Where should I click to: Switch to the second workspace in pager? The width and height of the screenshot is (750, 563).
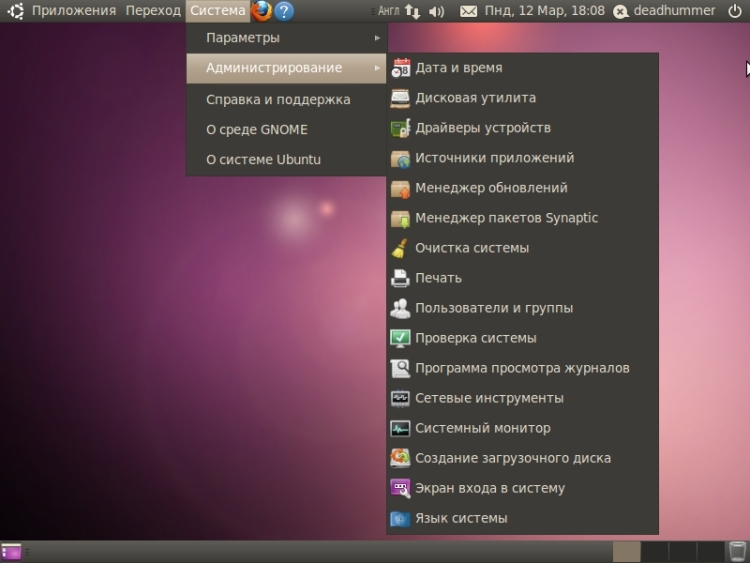[654, 551]
